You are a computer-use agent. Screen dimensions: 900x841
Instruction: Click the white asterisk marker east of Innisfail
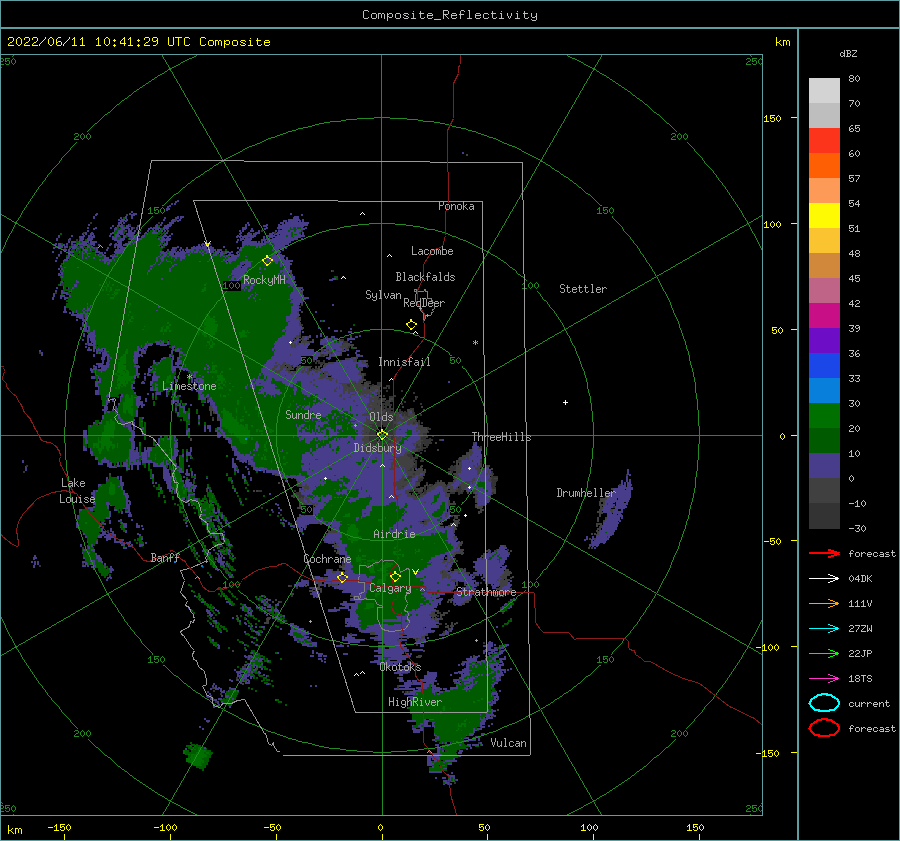point(475,343)
